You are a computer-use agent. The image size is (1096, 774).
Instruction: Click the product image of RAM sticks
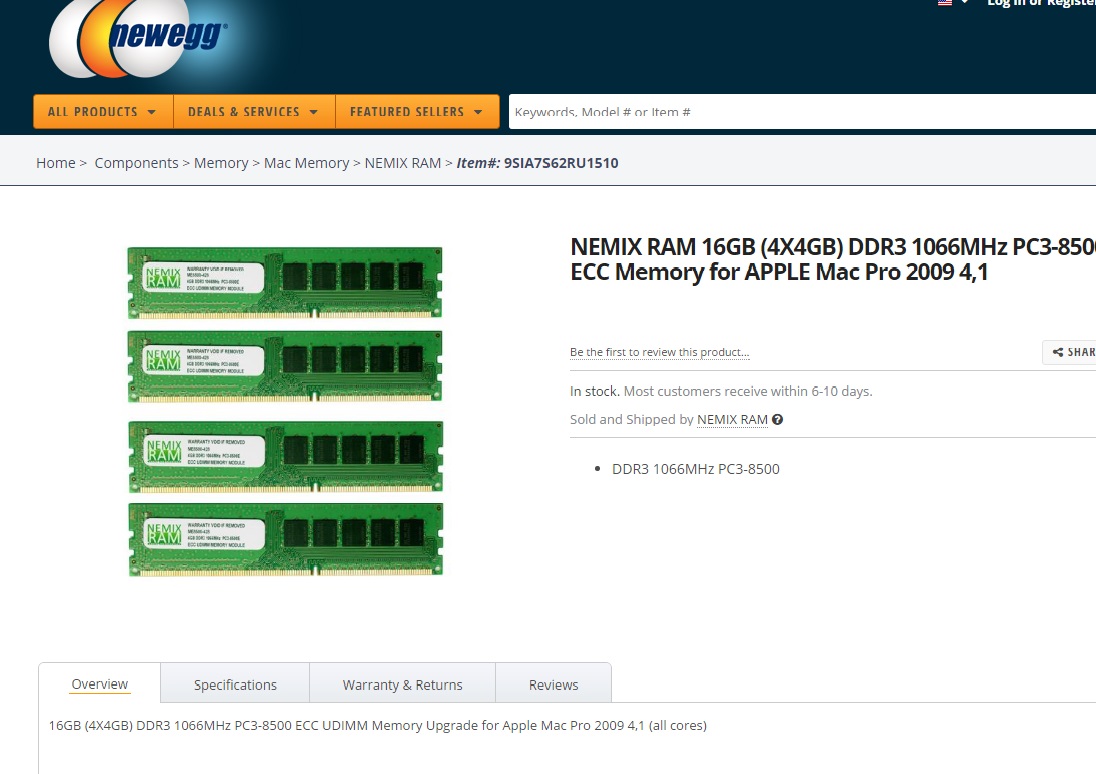point(285,411)
